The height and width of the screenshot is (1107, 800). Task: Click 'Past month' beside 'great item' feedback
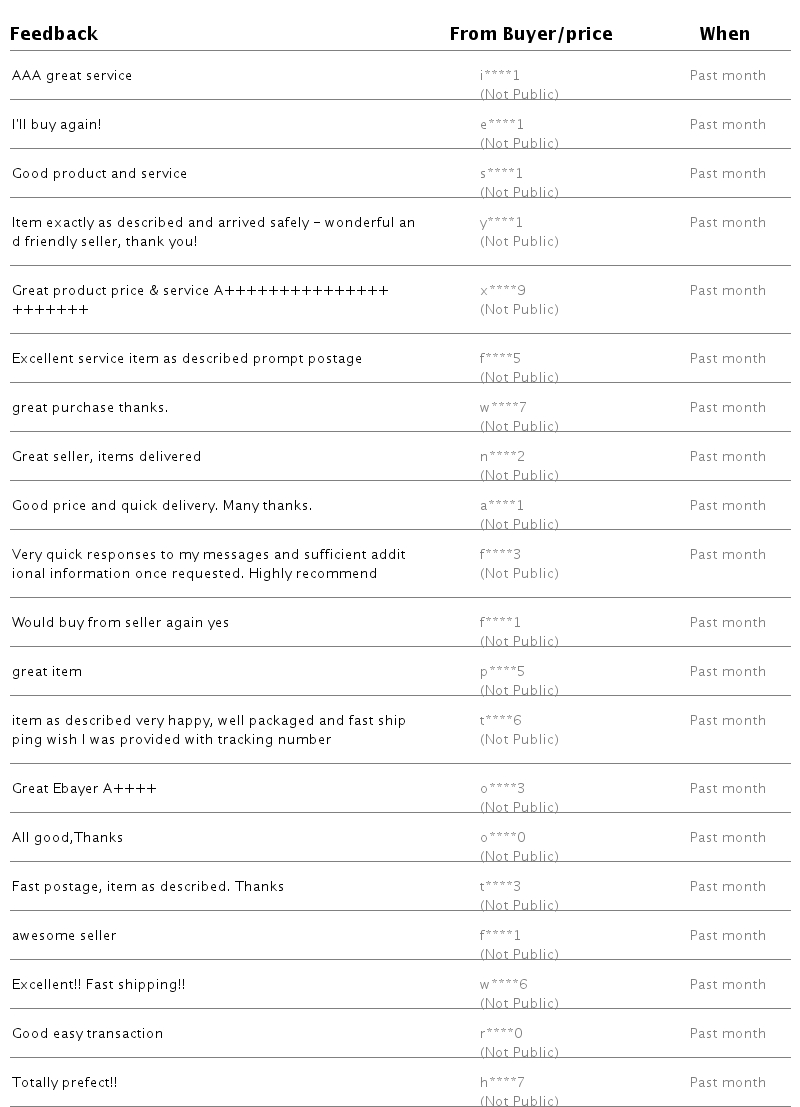click(727, 672)
